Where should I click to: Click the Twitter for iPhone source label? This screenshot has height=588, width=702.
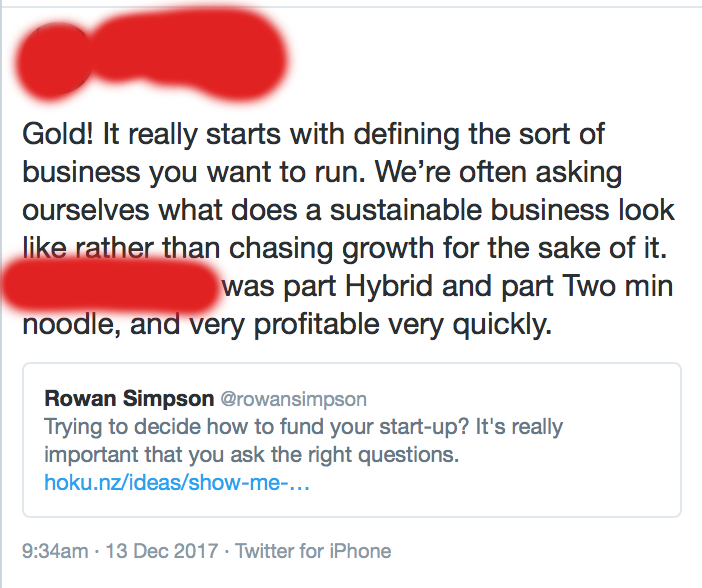click(x=313, y=551)
